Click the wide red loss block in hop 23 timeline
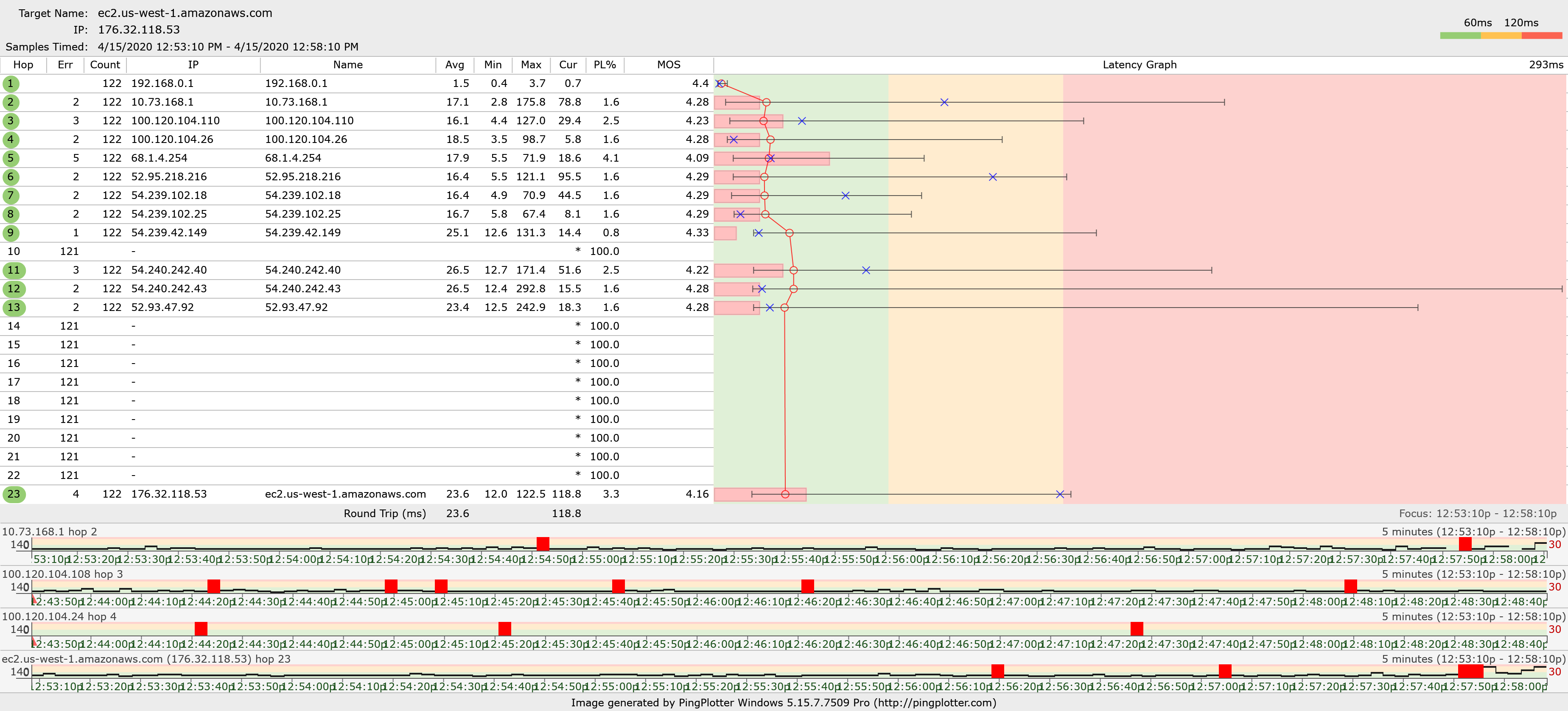The image size is (1568, 711). pyautogui.click(x=1470, y=671)
